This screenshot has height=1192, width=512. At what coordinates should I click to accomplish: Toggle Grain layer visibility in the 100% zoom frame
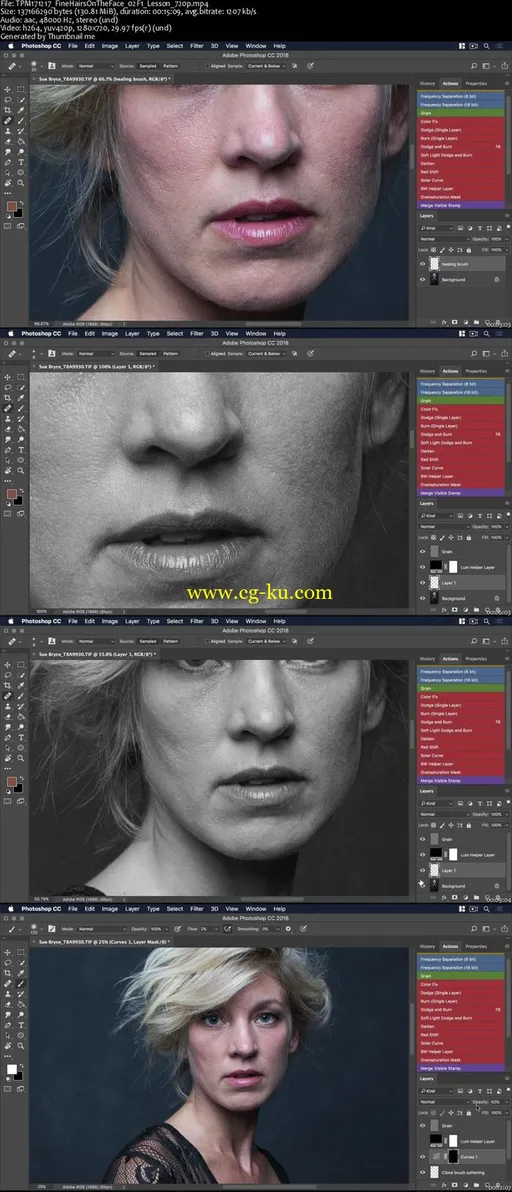[x=422, y=551]
